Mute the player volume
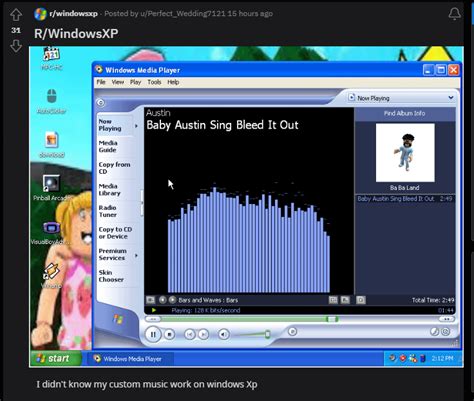Viewport: 474px width, 401px height. click(x=224, y=334)
